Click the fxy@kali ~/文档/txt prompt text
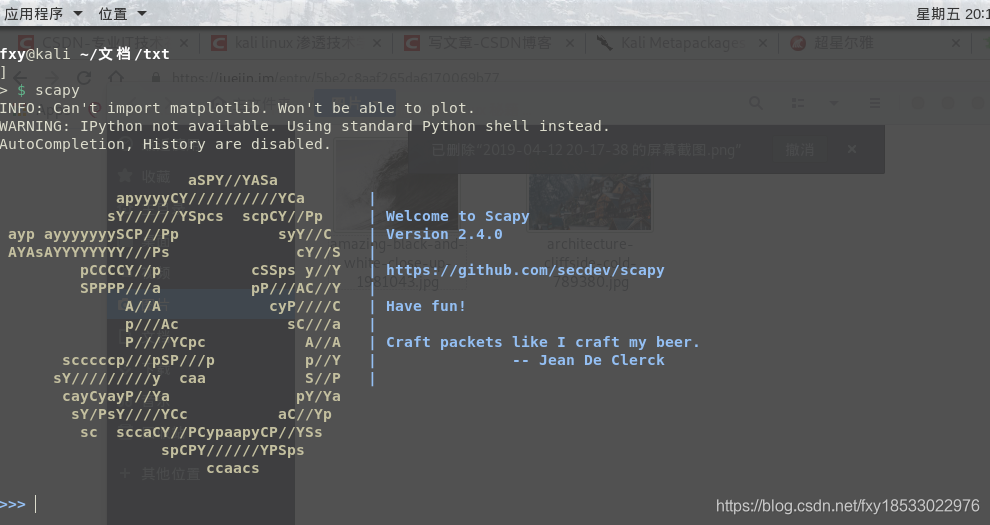Screen dimensions: 990x525 tap(85, 54)
